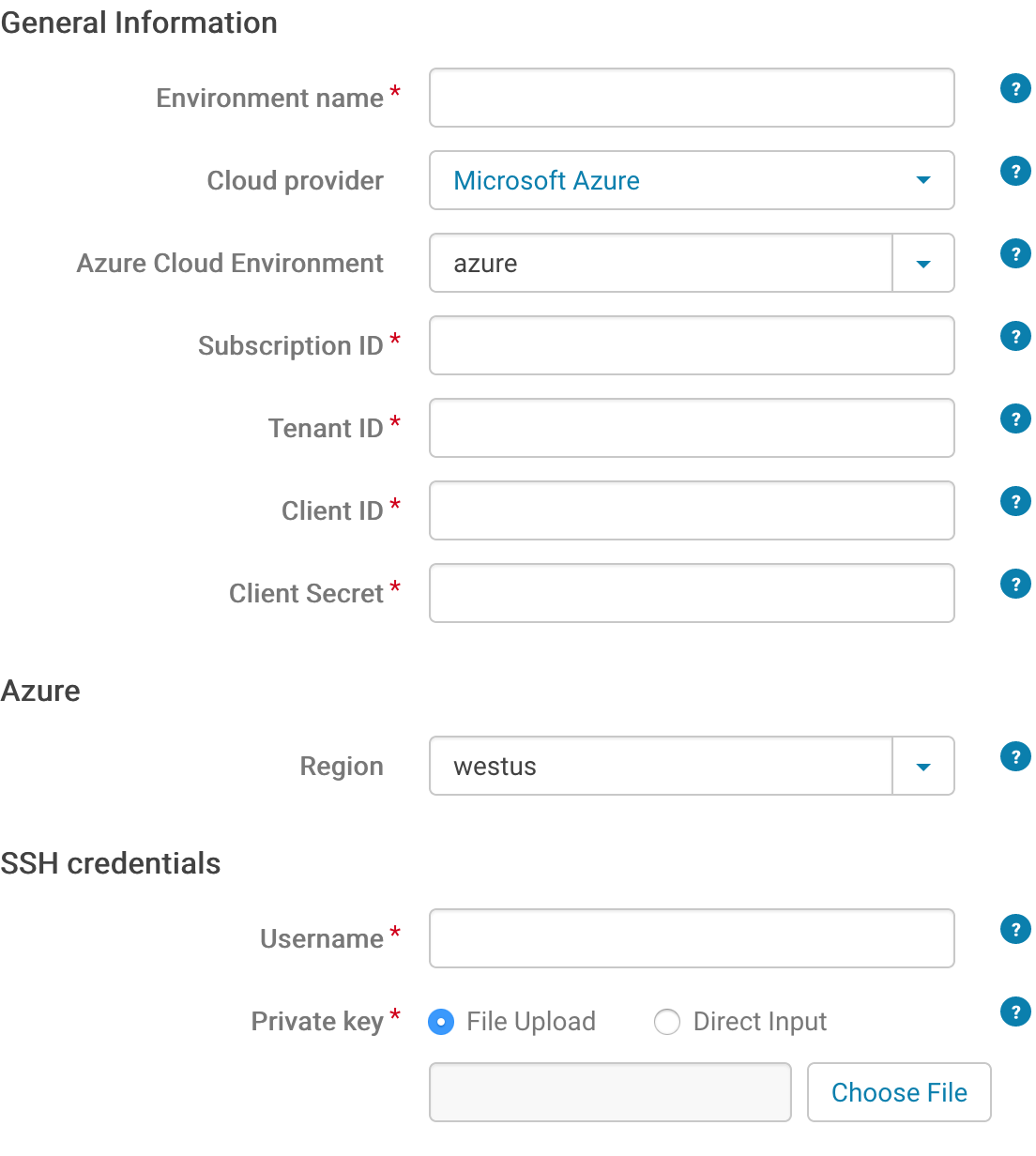Click the Choose File button
Screen dimensions: 1036x1156
point(899,1092)
